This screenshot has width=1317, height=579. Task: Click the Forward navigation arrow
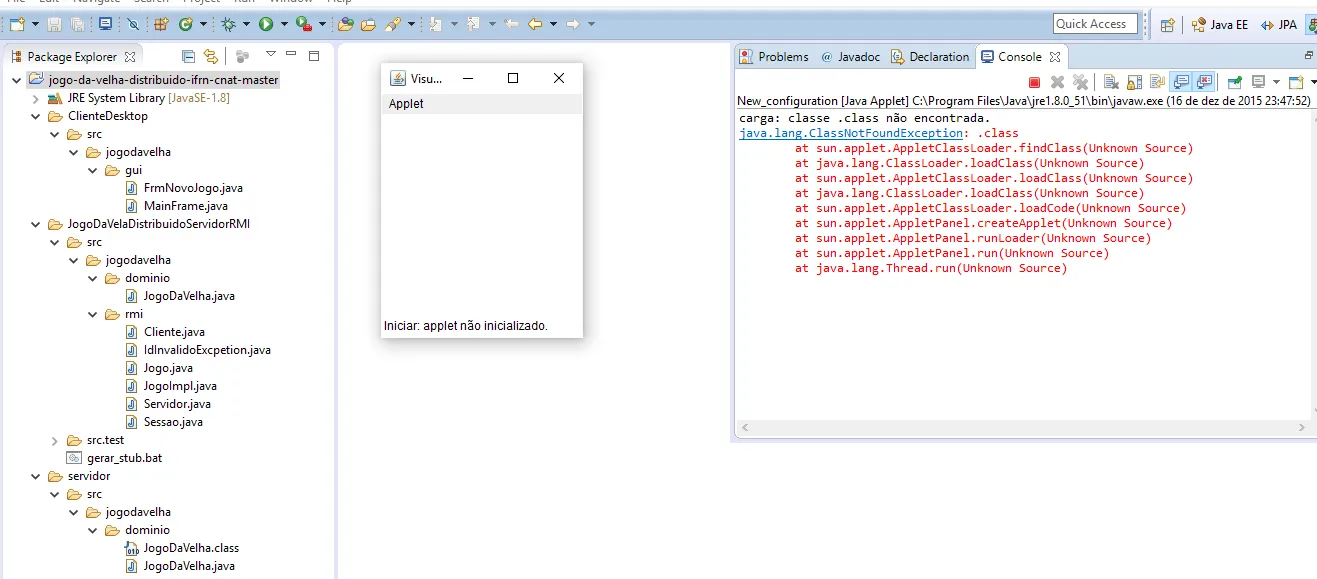click(x=572, y=24)
